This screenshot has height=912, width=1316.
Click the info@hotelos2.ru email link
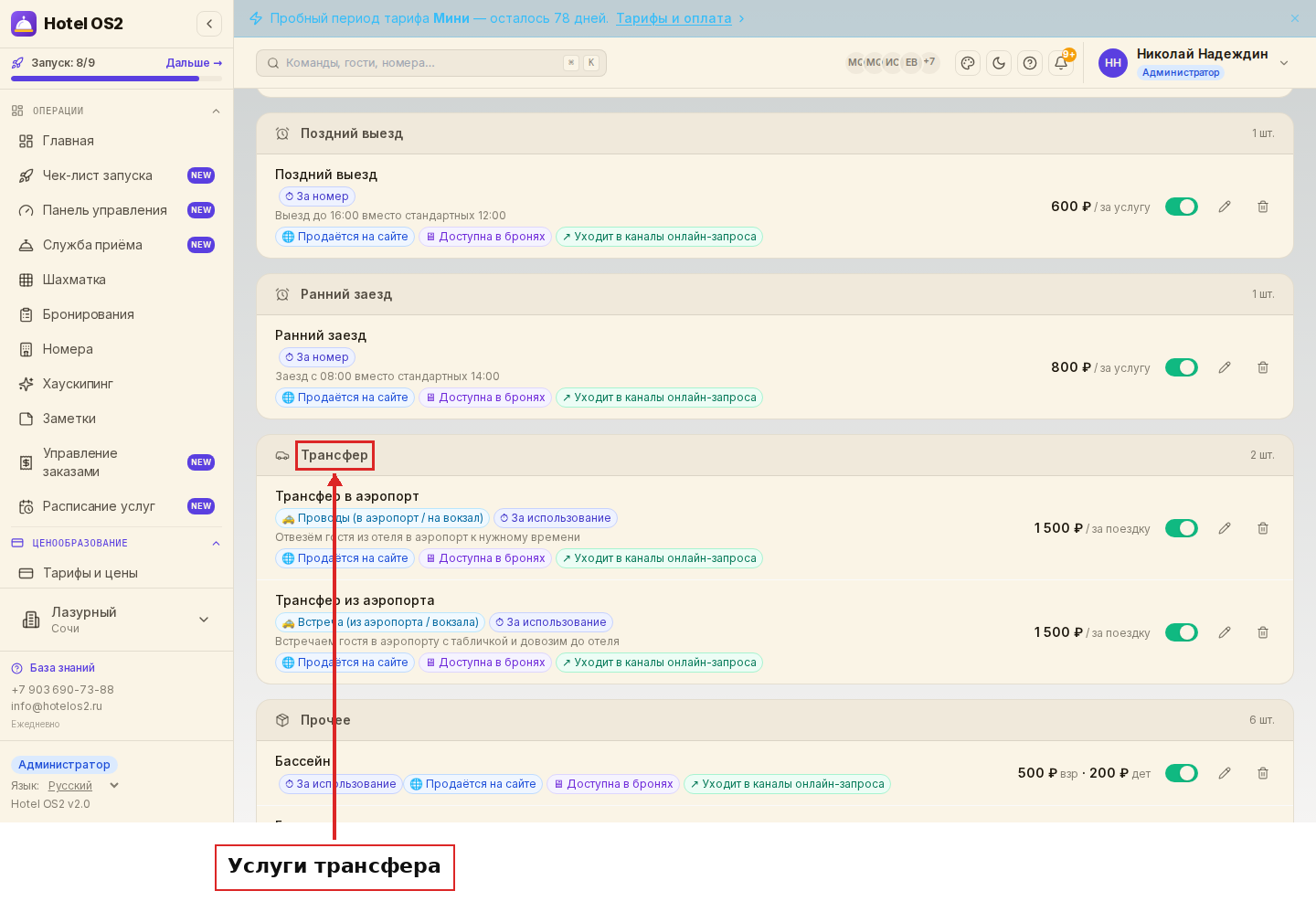[57, 706]
